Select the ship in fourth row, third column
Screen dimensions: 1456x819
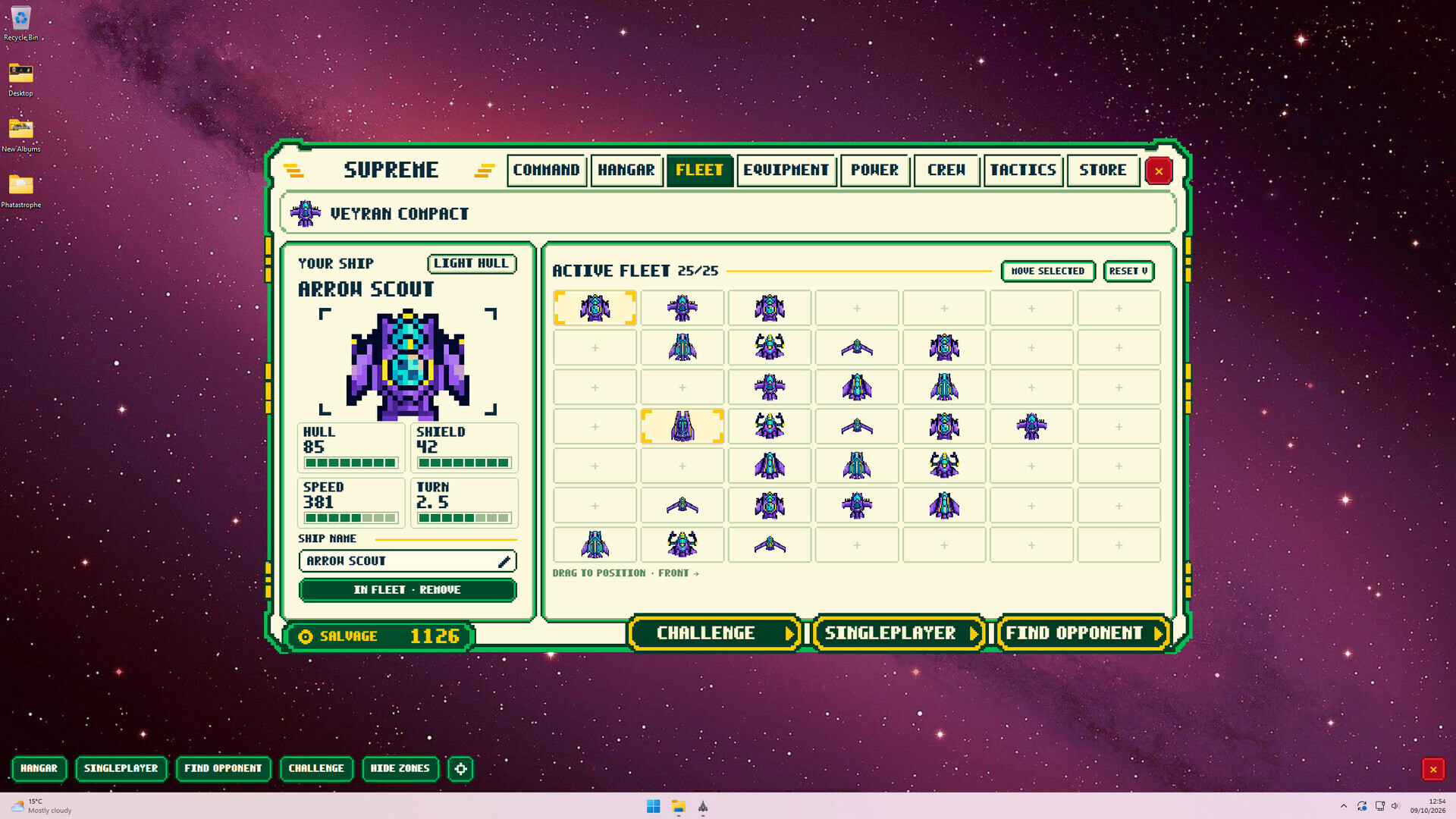(x=769, y=426)
